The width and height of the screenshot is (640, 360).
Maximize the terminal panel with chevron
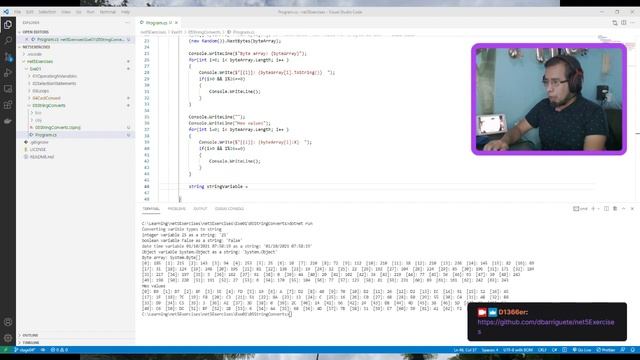point(624,209)
